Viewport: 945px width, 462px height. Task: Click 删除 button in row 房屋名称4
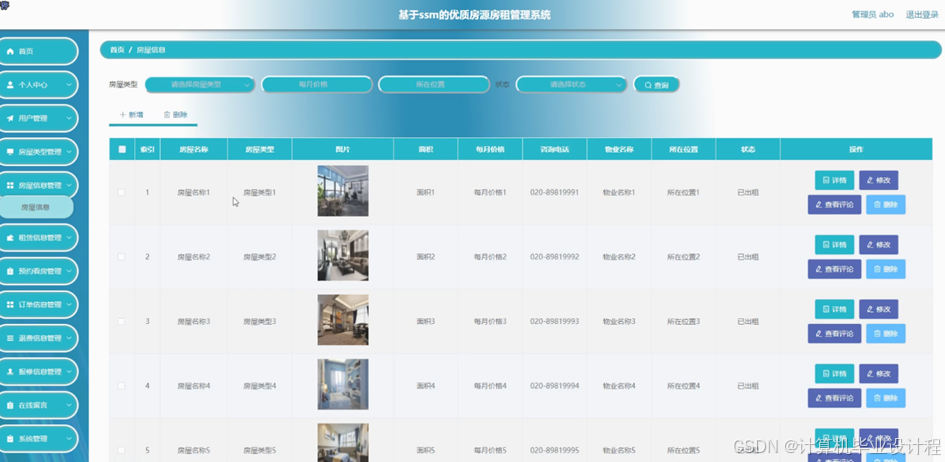885,398
